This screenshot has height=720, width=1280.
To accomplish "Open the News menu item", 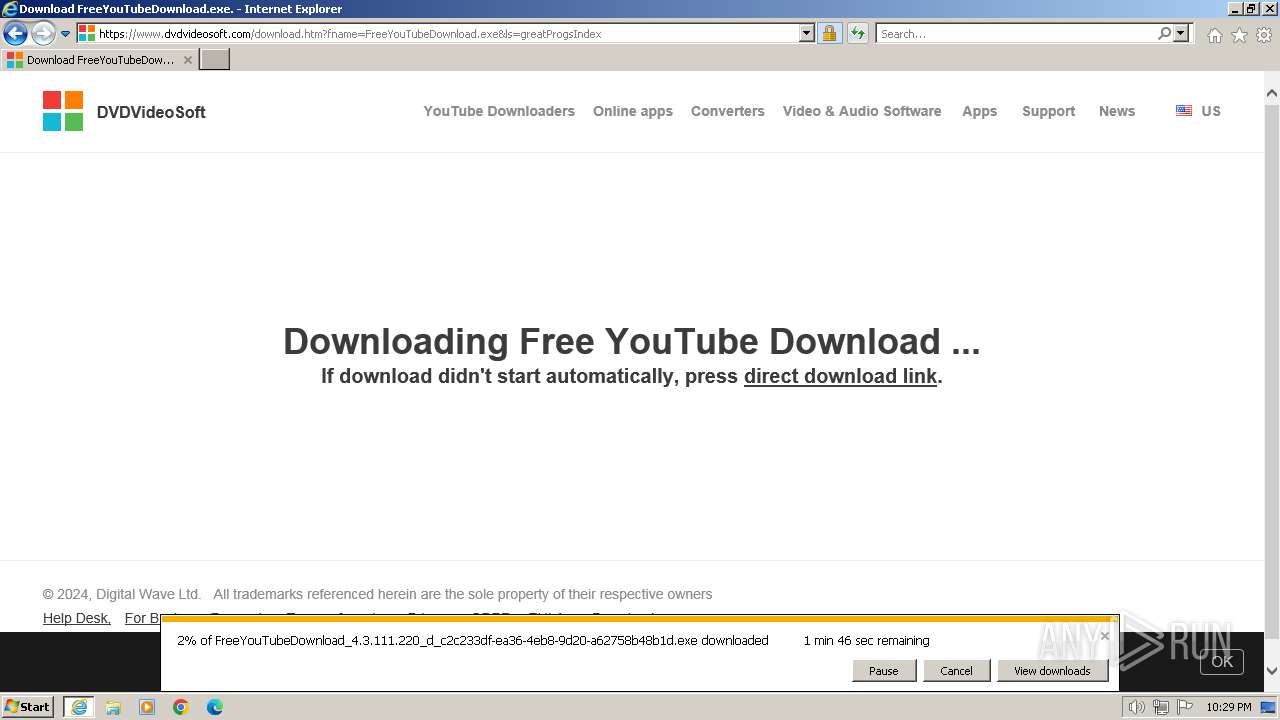I will pyautogui.click(x=1117, y=111).
